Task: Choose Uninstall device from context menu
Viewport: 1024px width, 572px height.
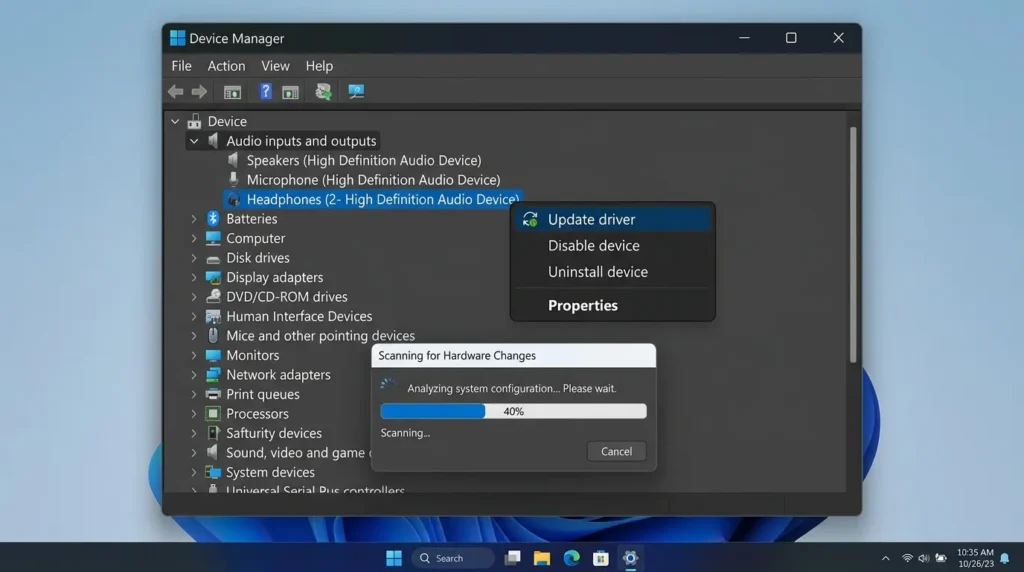Action: 613,272
